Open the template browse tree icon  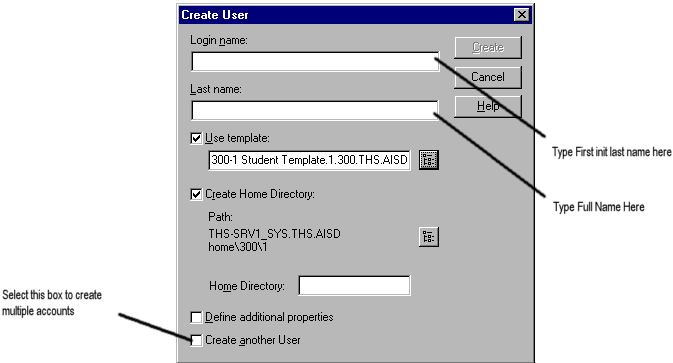[428, 160]
